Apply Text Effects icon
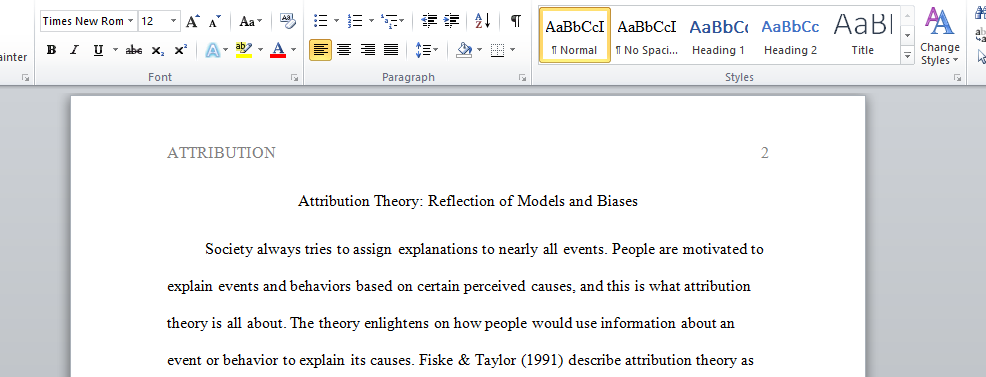The height and width of the screenshot is (377, 986). 212,50
